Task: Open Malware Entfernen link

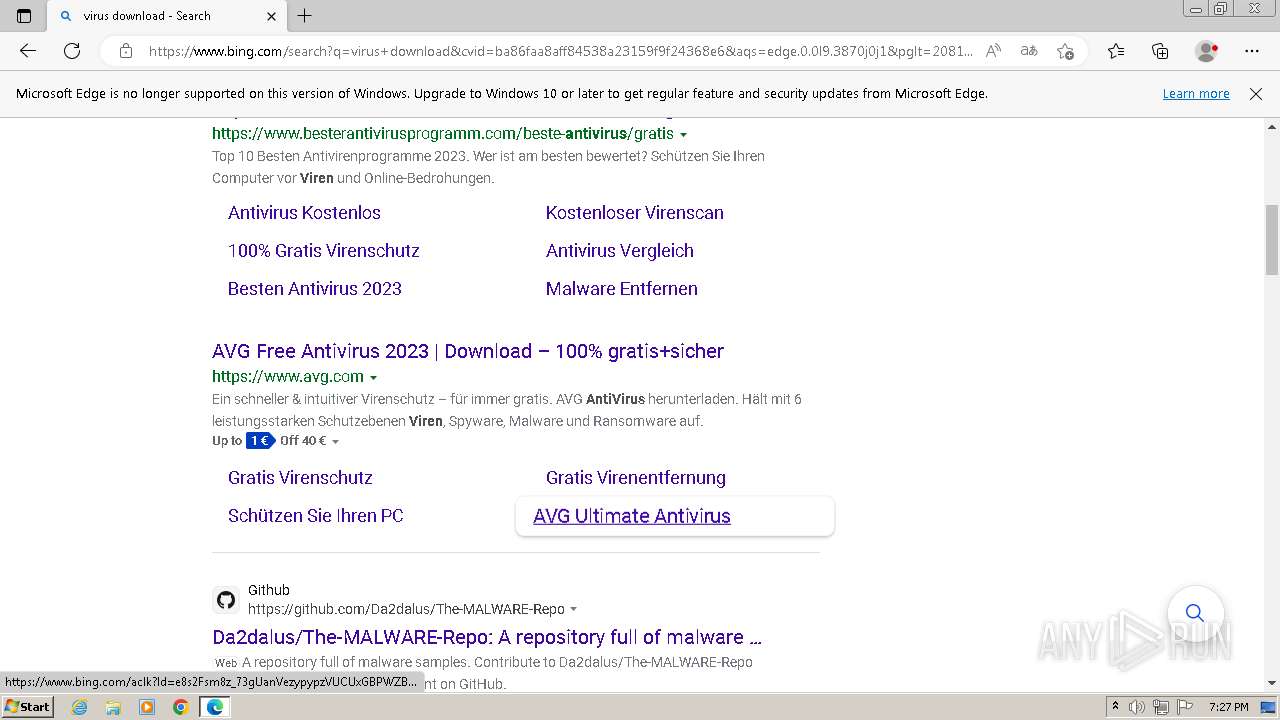Action: pos(622,288)
